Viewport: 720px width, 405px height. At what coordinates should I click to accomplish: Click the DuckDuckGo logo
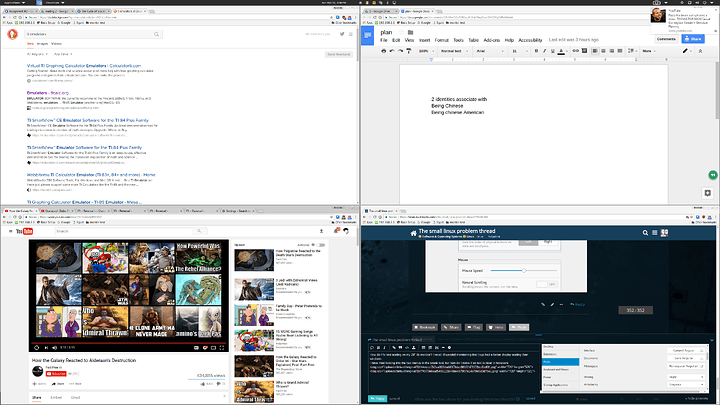(x=12, y=34)
